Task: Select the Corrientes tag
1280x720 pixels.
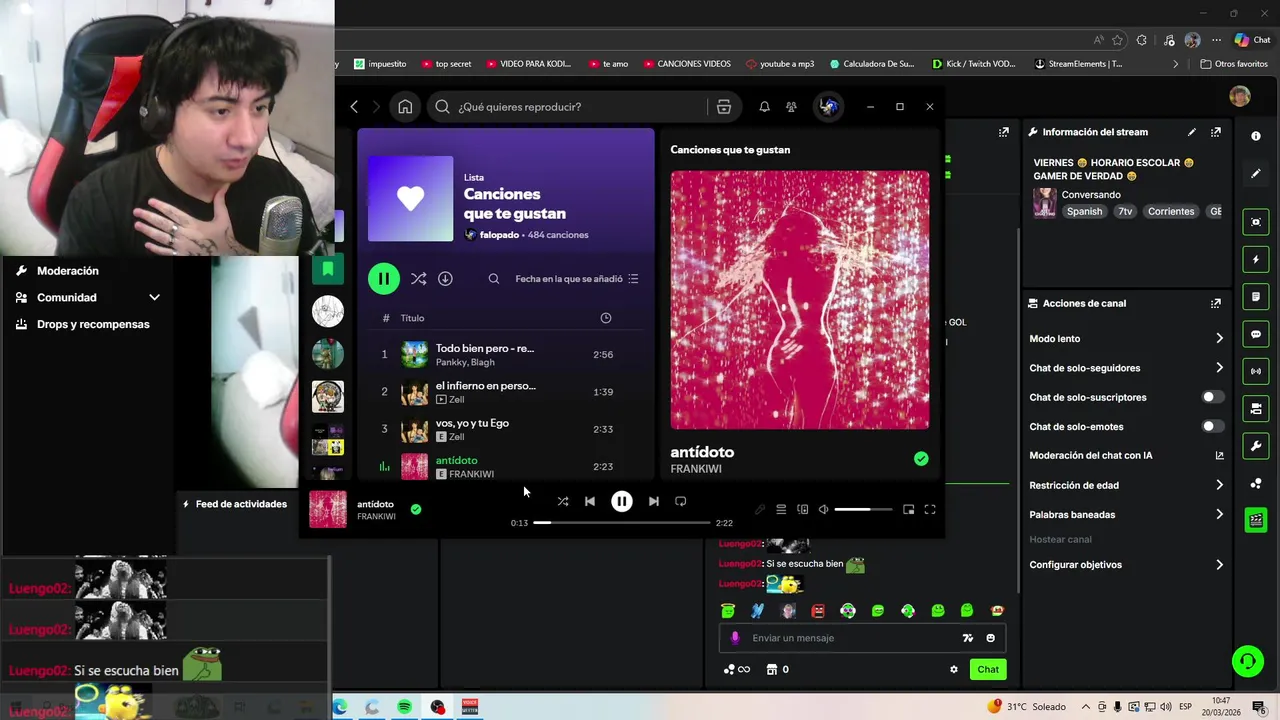Action: [1171, 212]
